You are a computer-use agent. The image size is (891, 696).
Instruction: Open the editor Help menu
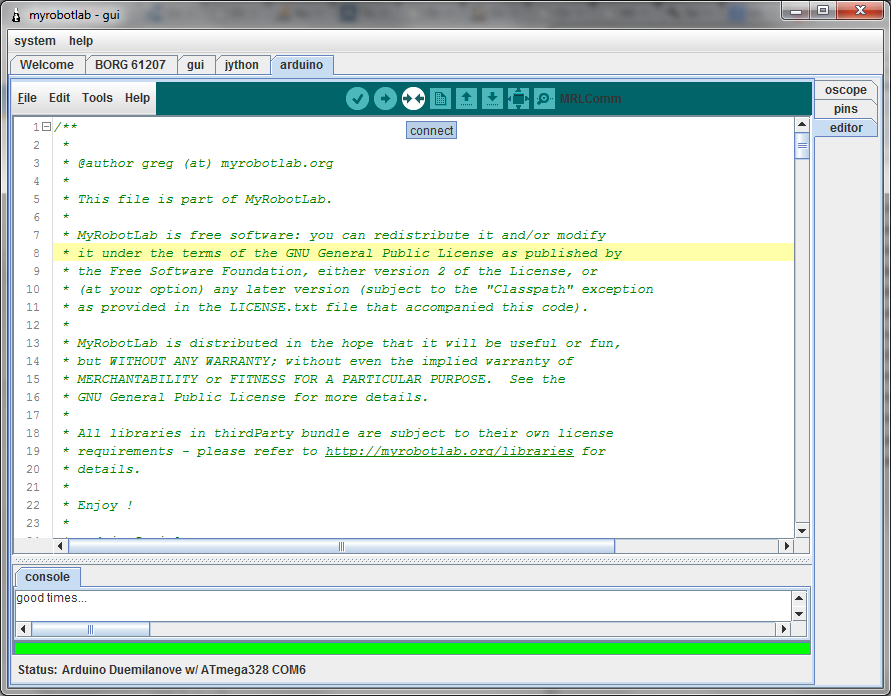point(137,98)
